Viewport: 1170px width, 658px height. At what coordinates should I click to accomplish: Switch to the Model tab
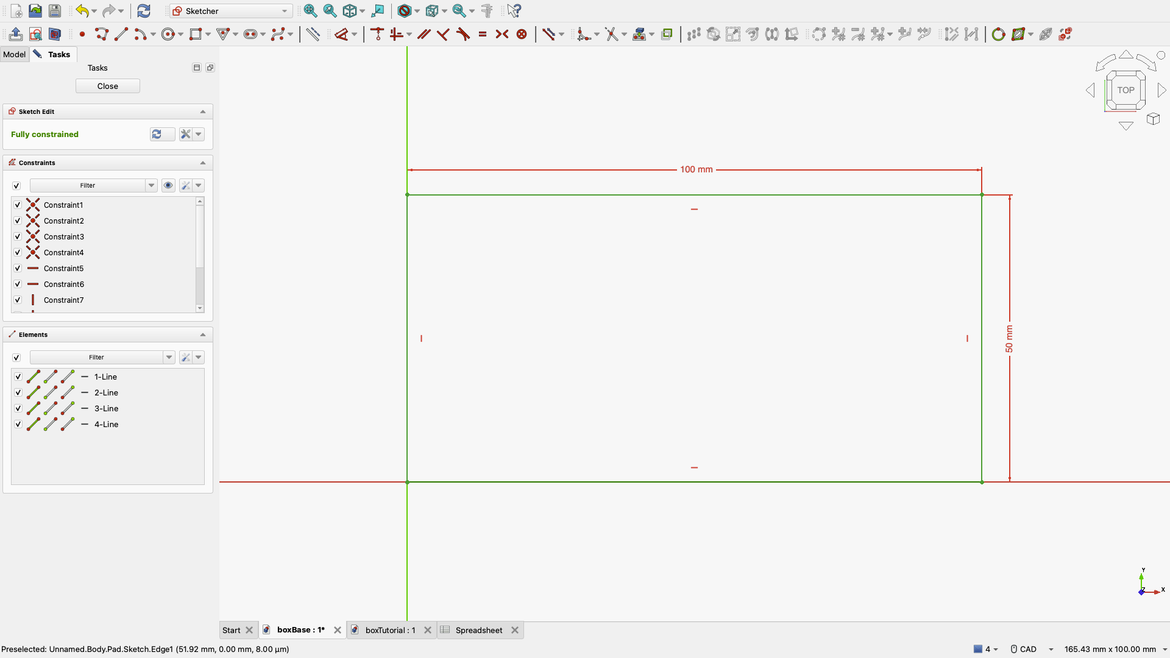14,54
